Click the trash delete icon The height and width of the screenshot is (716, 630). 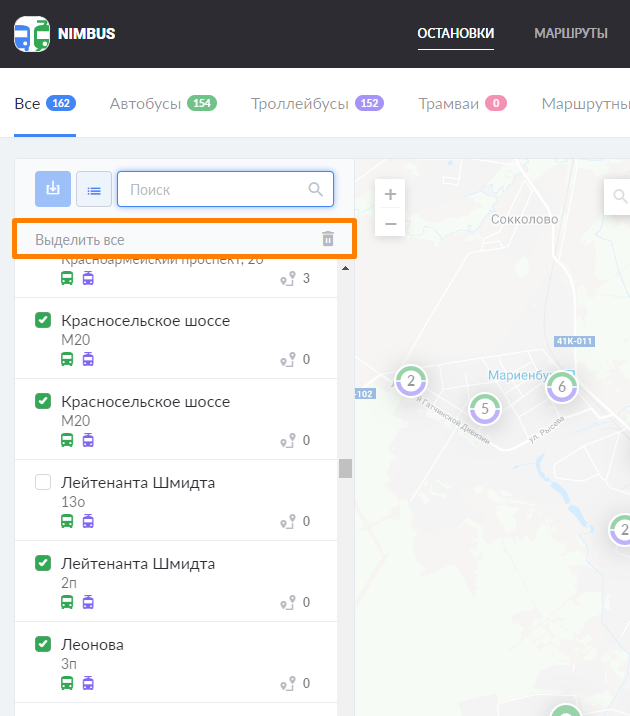click(328, 239)
